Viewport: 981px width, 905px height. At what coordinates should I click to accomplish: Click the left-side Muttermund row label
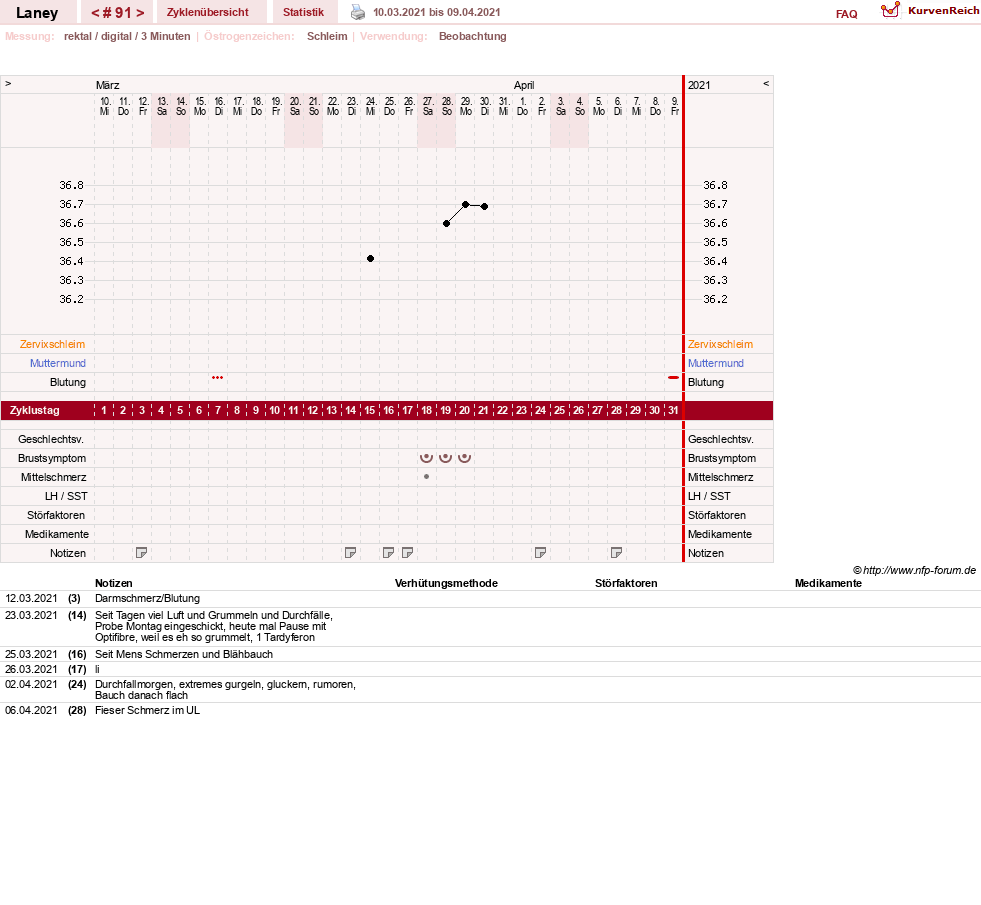[x=58, y=363]
